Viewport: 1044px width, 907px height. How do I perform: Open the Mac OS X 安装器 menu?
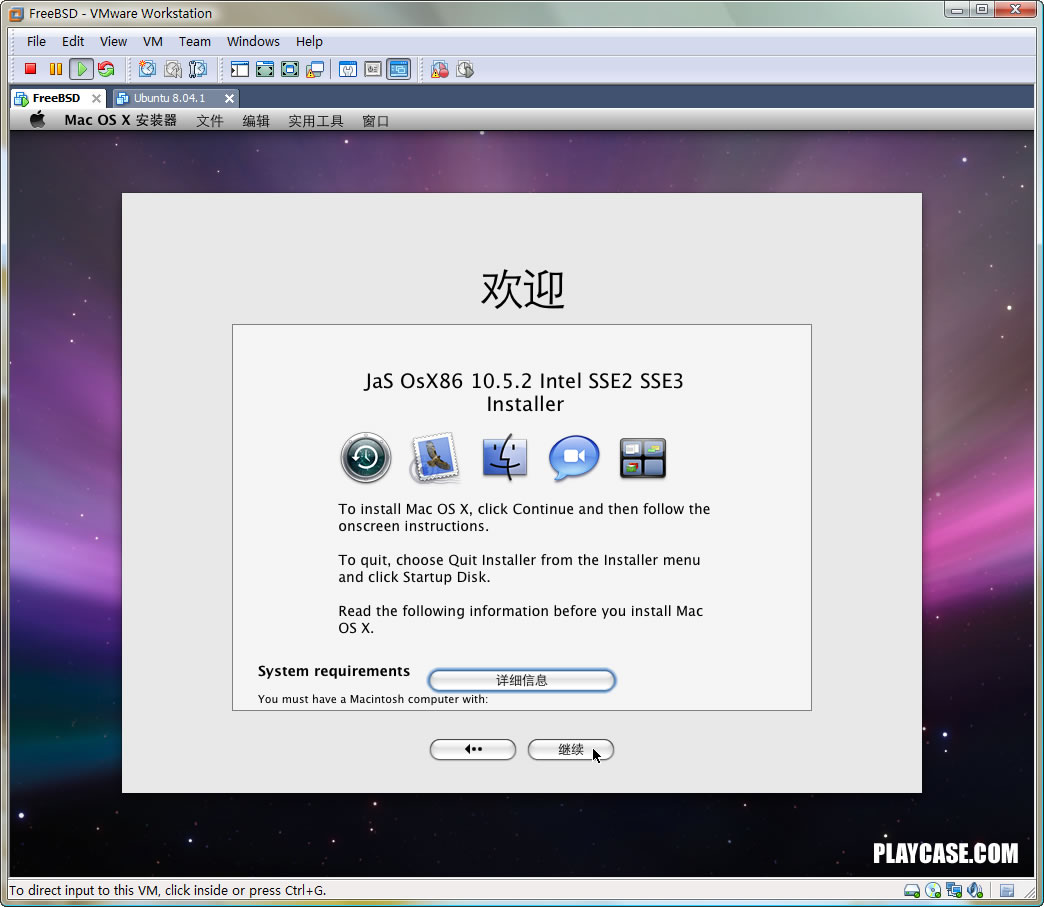coord(121,120)
